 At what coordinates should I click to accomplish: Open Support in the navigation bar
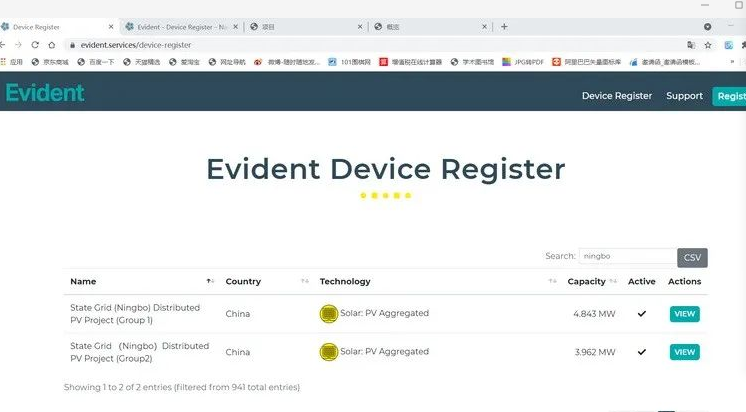[x=684, y=96]
